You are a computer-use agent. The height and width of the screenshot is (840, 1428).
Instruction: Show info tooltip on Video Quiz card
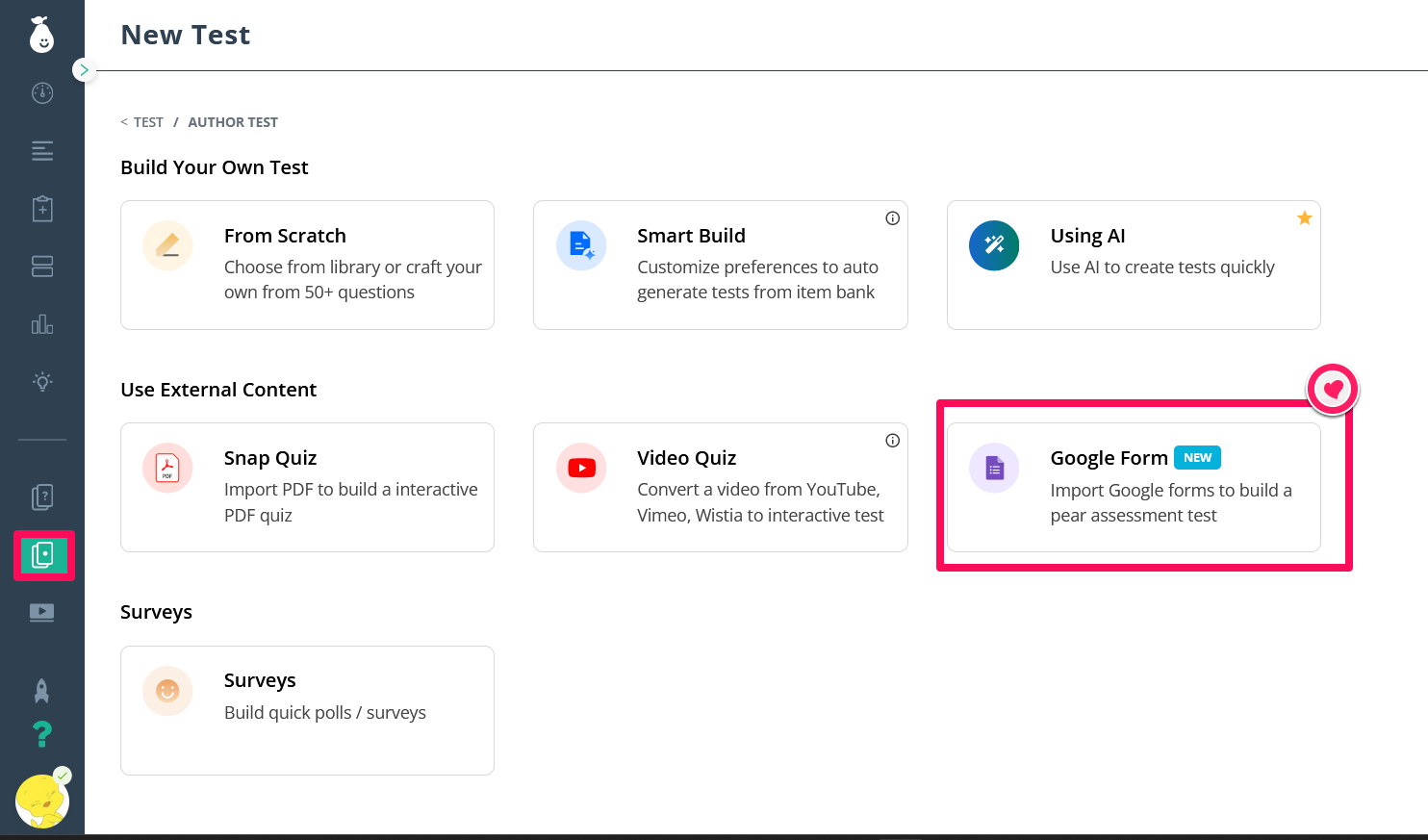point(892,441)
